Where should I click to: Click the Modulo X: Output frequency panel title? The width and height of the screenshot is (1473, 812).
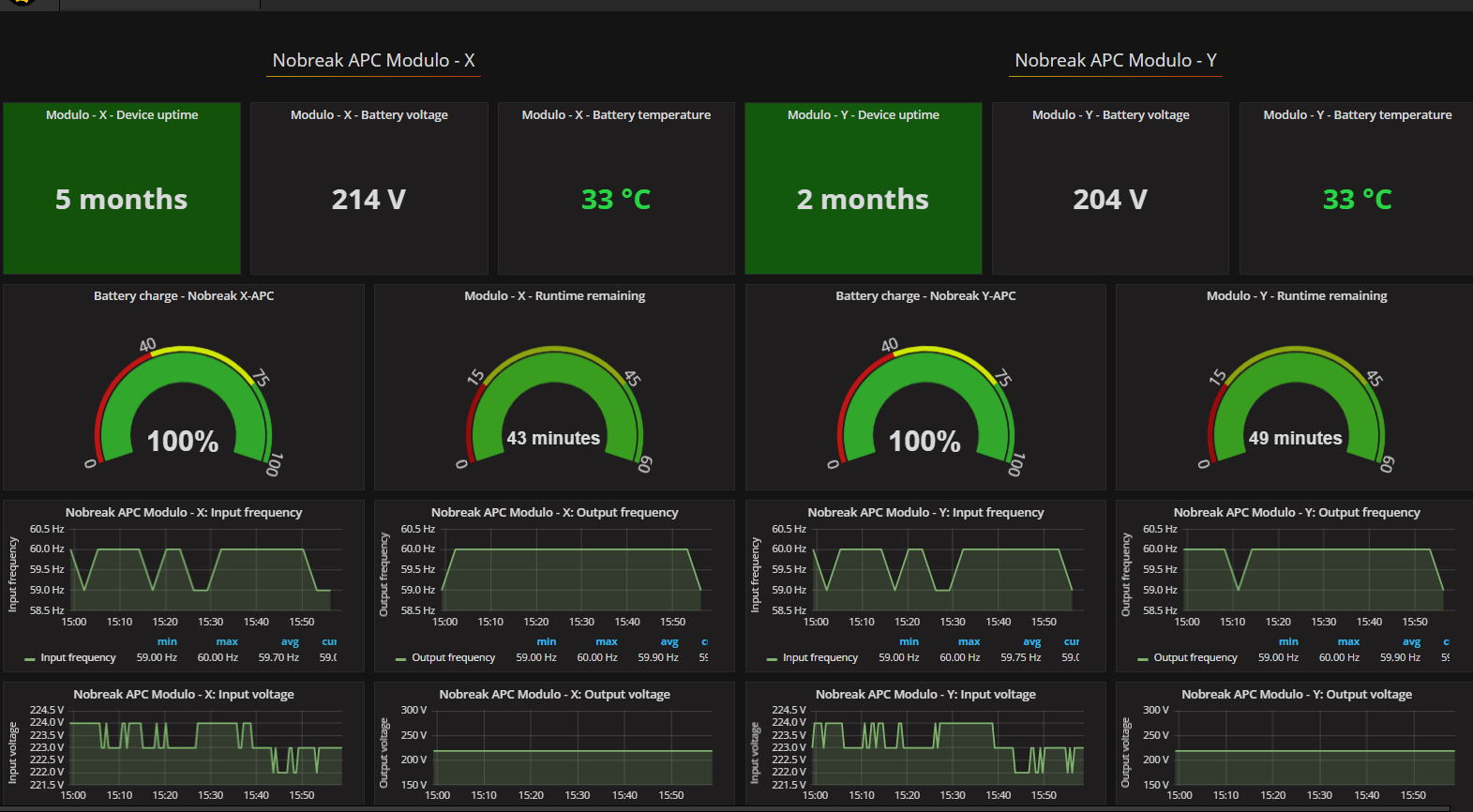tap(555, 512)
